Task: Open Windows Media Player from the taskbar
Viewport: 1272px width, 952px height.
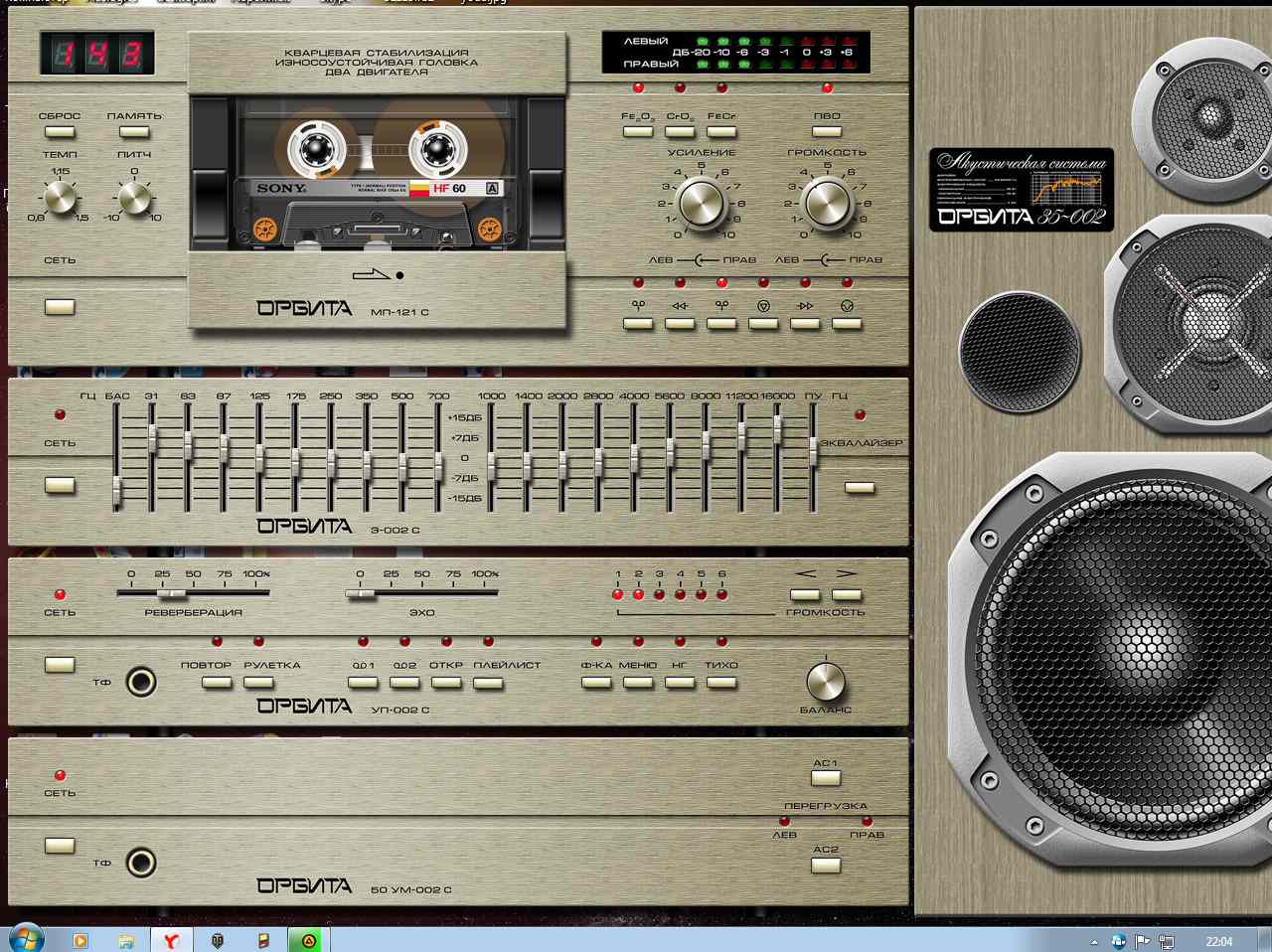Action: [79, 940]
